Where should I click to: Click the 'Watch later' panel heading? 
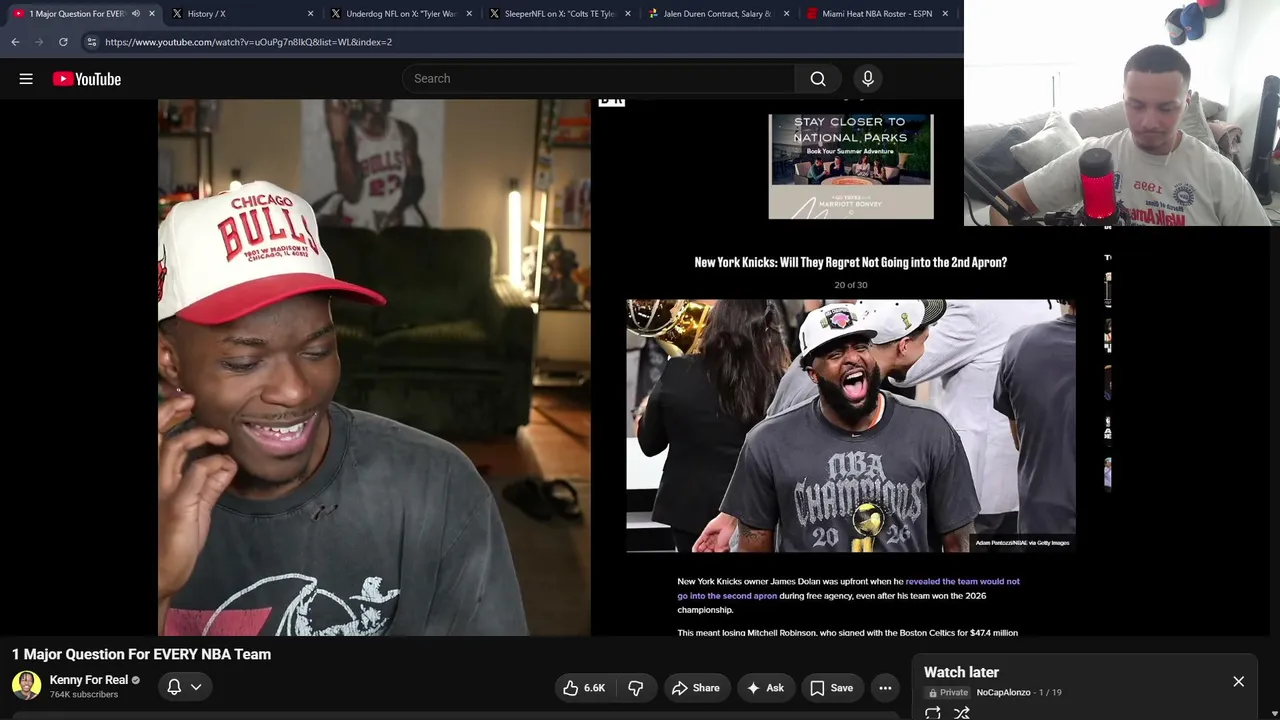(x=961, y=672)
